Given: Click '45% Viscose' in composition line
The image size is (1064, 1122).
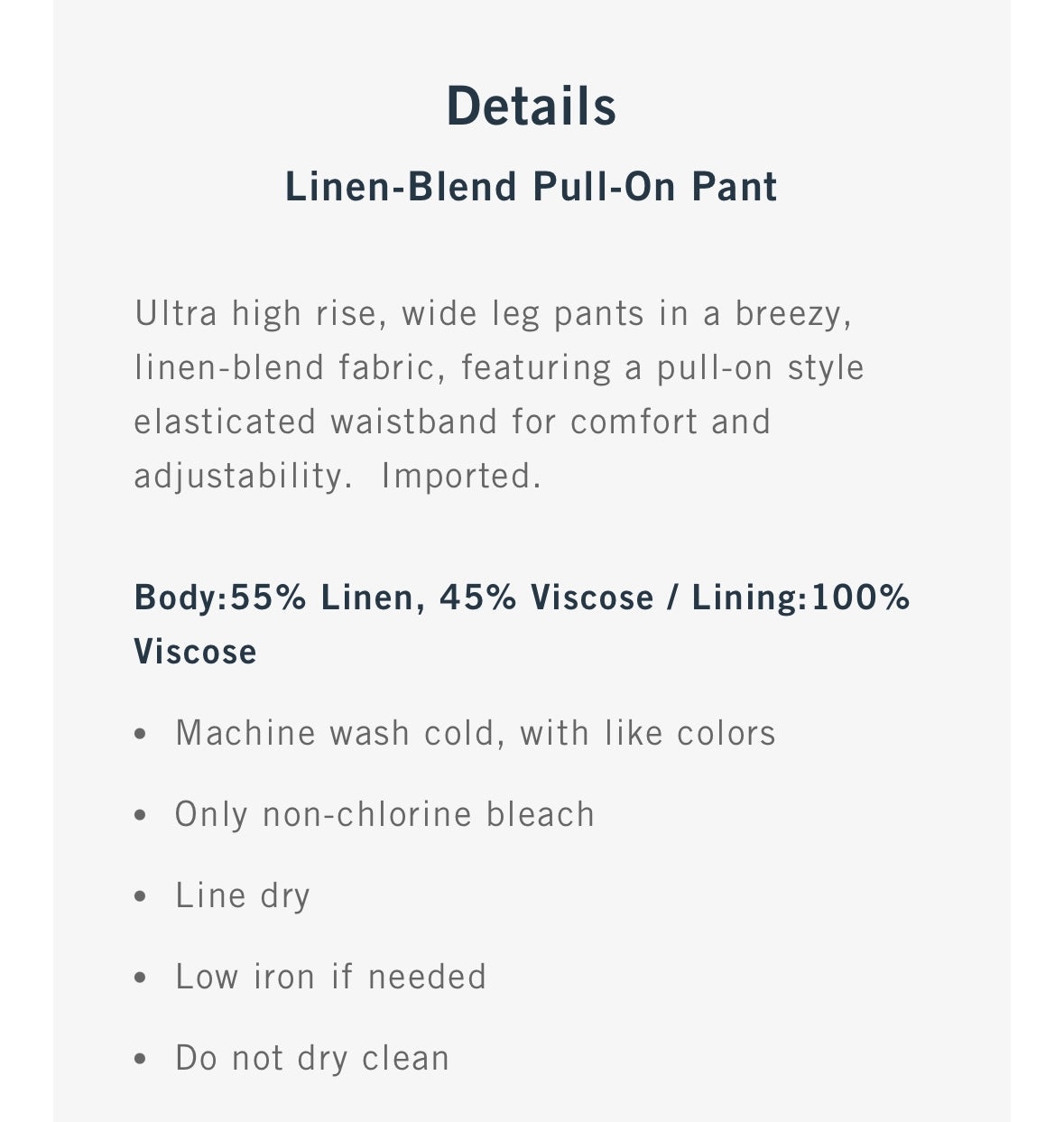Looking at the screenshot, I should [x=547, y=598].
